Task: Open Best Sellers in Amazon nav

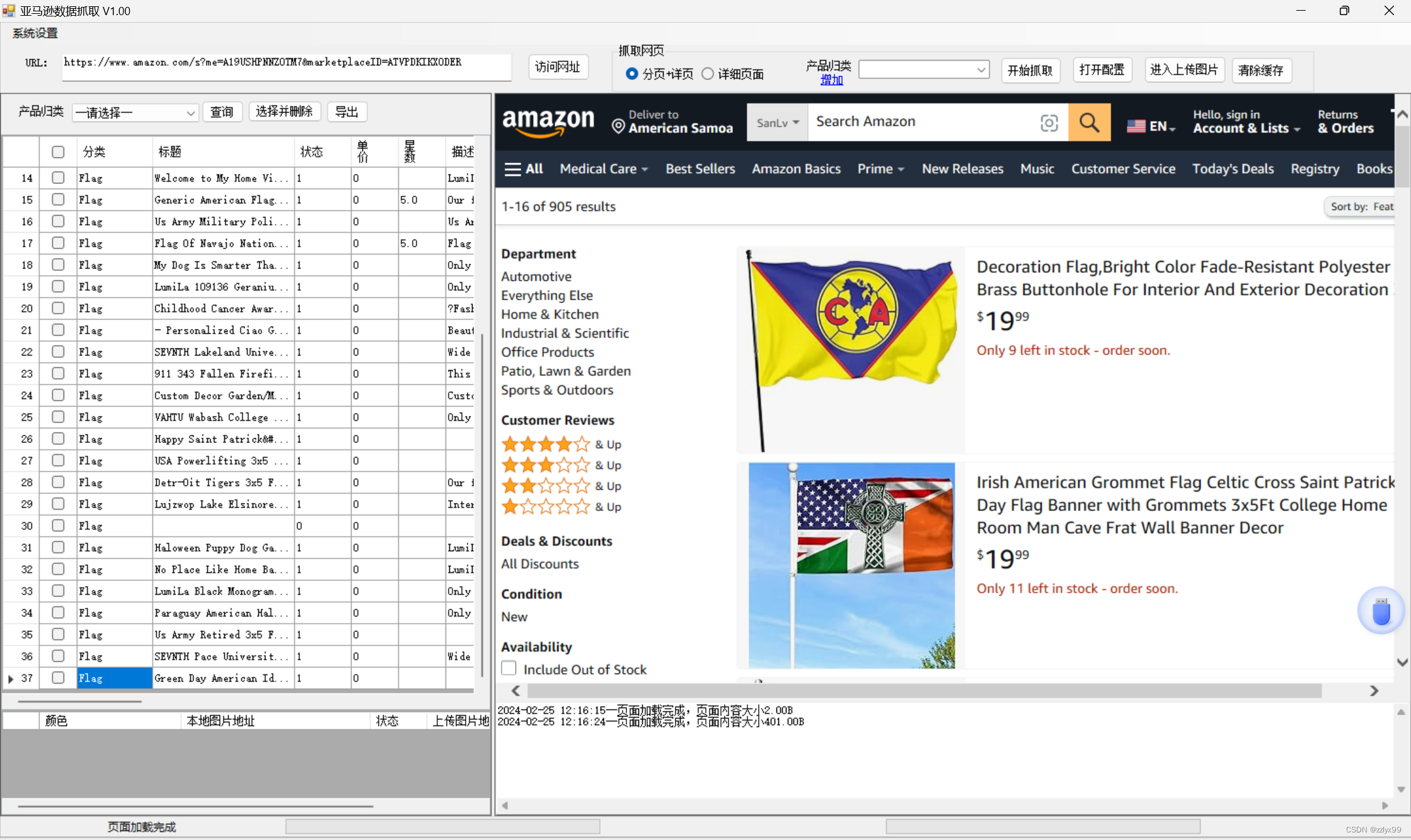Action: point(700,169)
